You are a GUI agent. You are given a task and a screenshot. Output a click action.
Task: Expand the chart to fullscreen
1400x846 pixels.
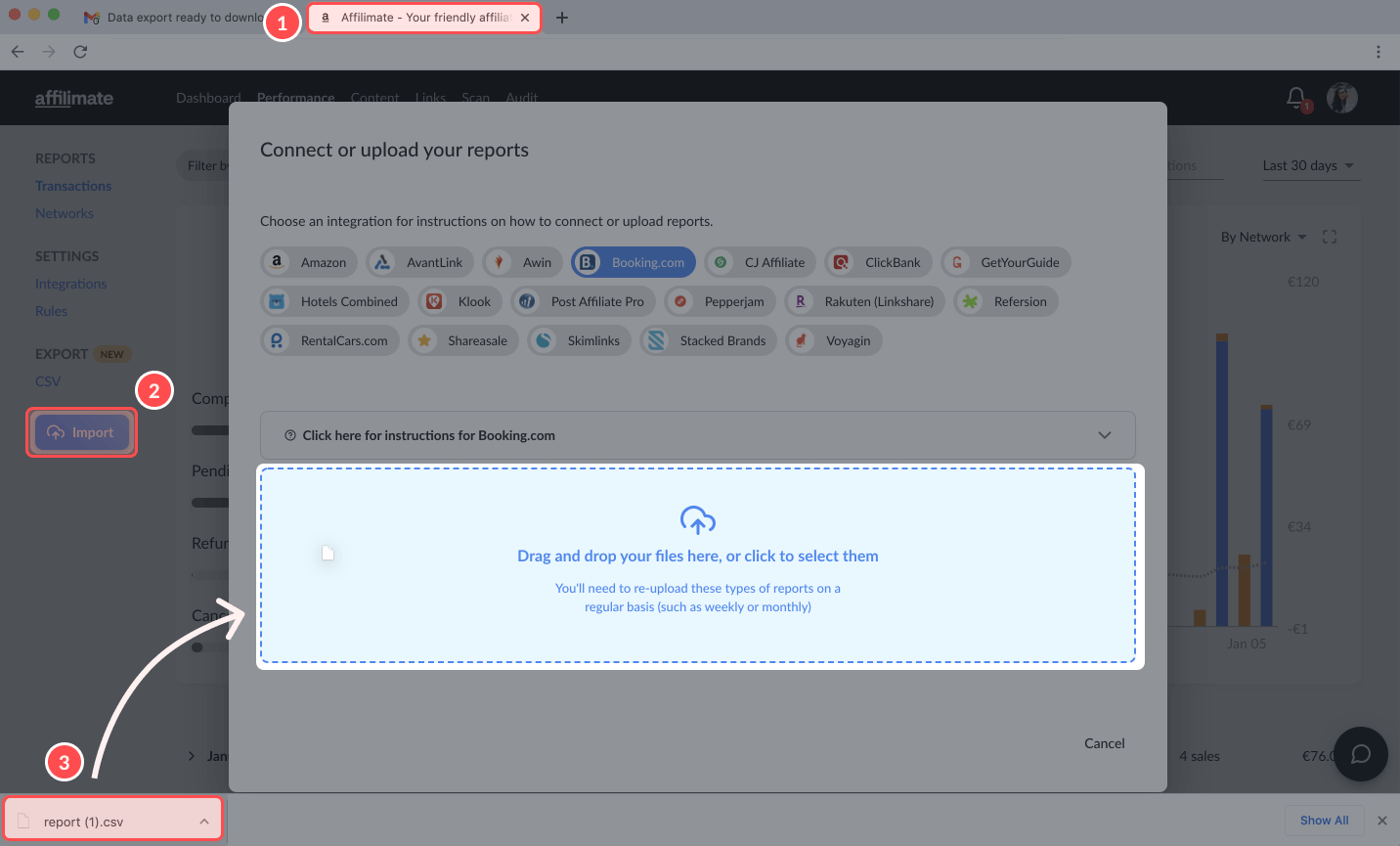tap(1330, 237)
